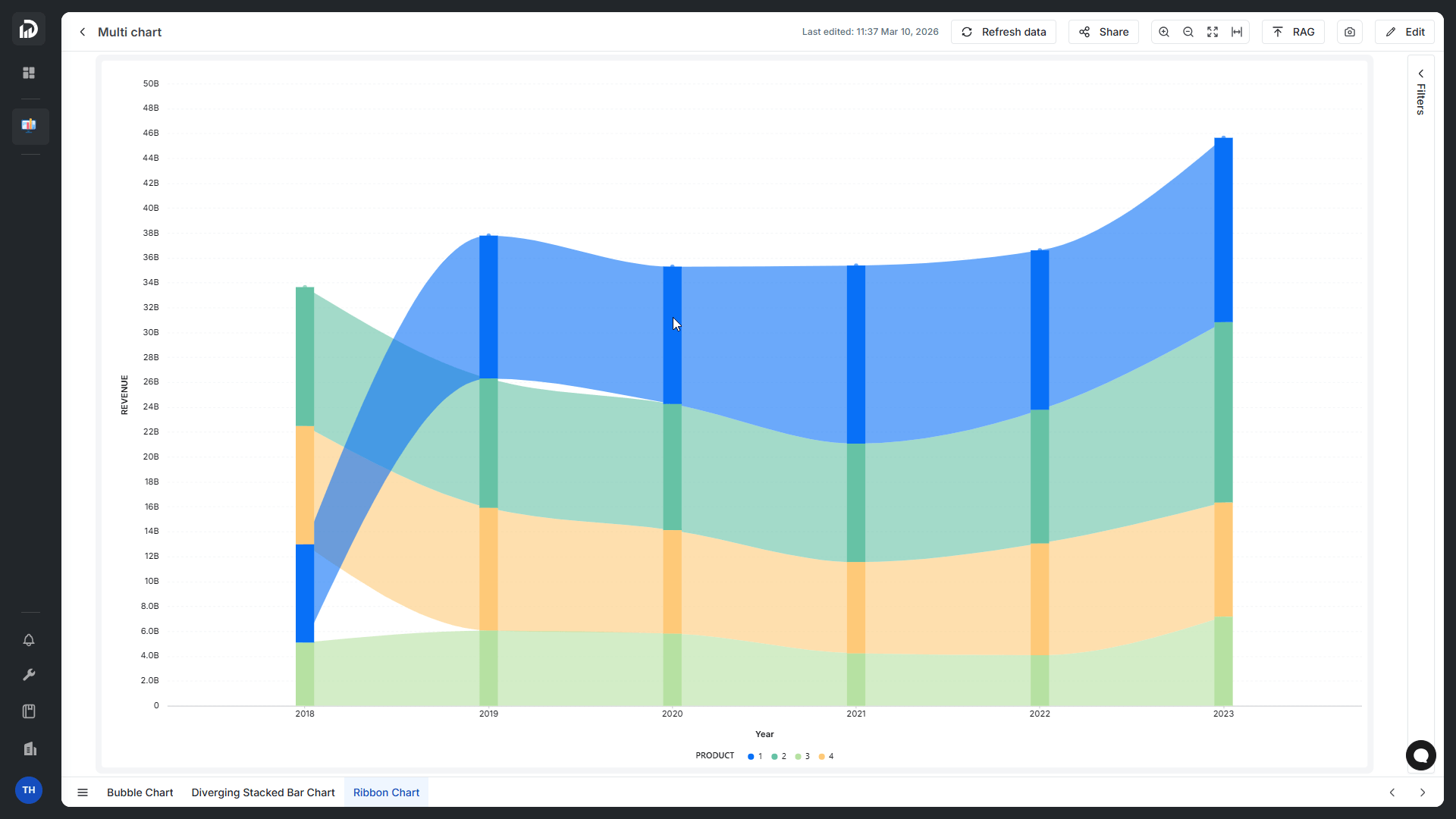Click the fit-to-width icon
Screen dimensions: 1456x819
click(1237, 32)
